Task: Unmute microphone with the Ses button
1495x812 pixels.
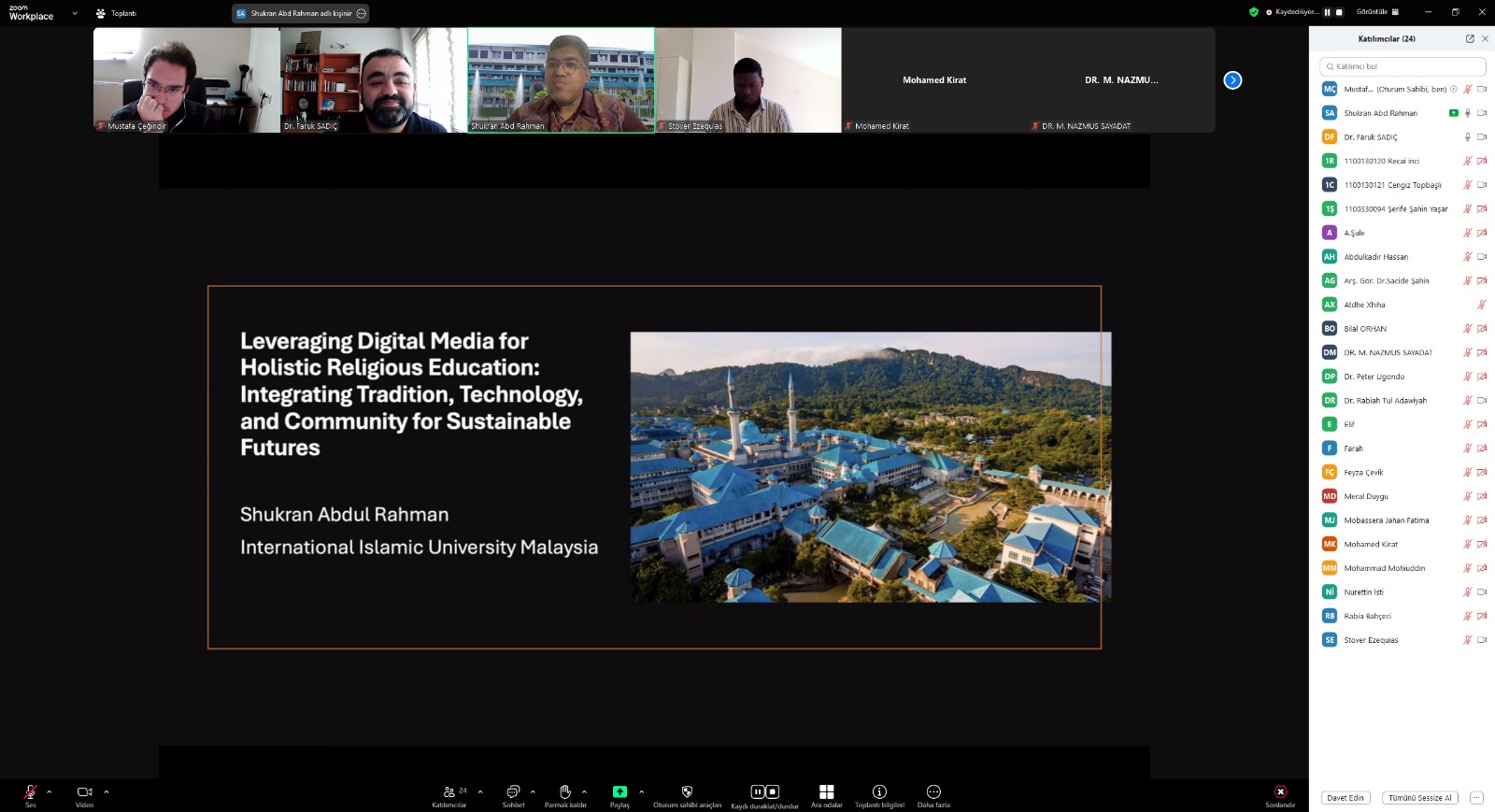Action: tap(30, 792)
